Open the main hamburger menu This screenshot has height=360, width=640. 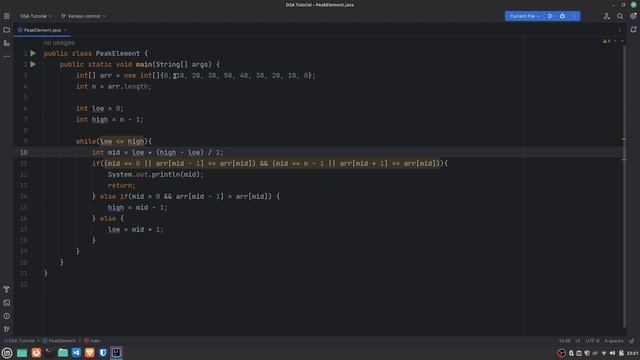[7, 16]
